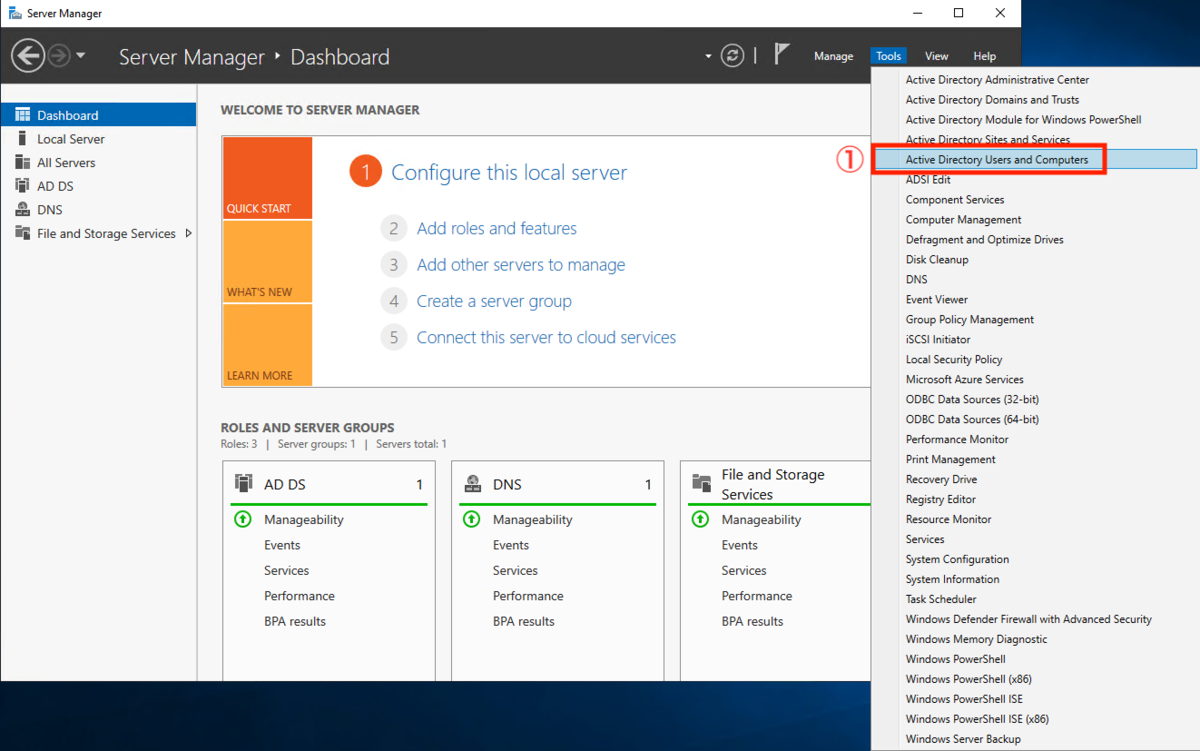Click the All Servers sidebar icon
Viewport: 1200px width, 751px height.
click(22, 162)
